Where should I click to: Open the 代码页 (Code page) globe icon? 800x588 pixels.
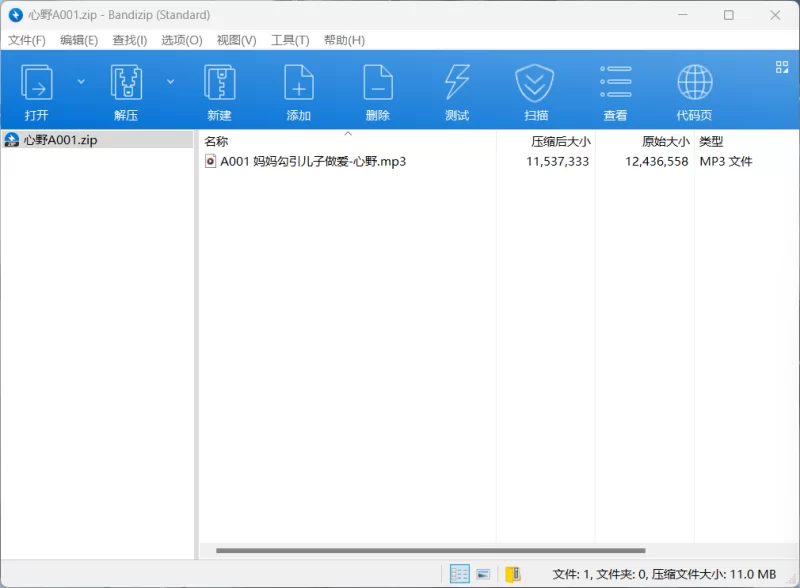tap(694, 82)
